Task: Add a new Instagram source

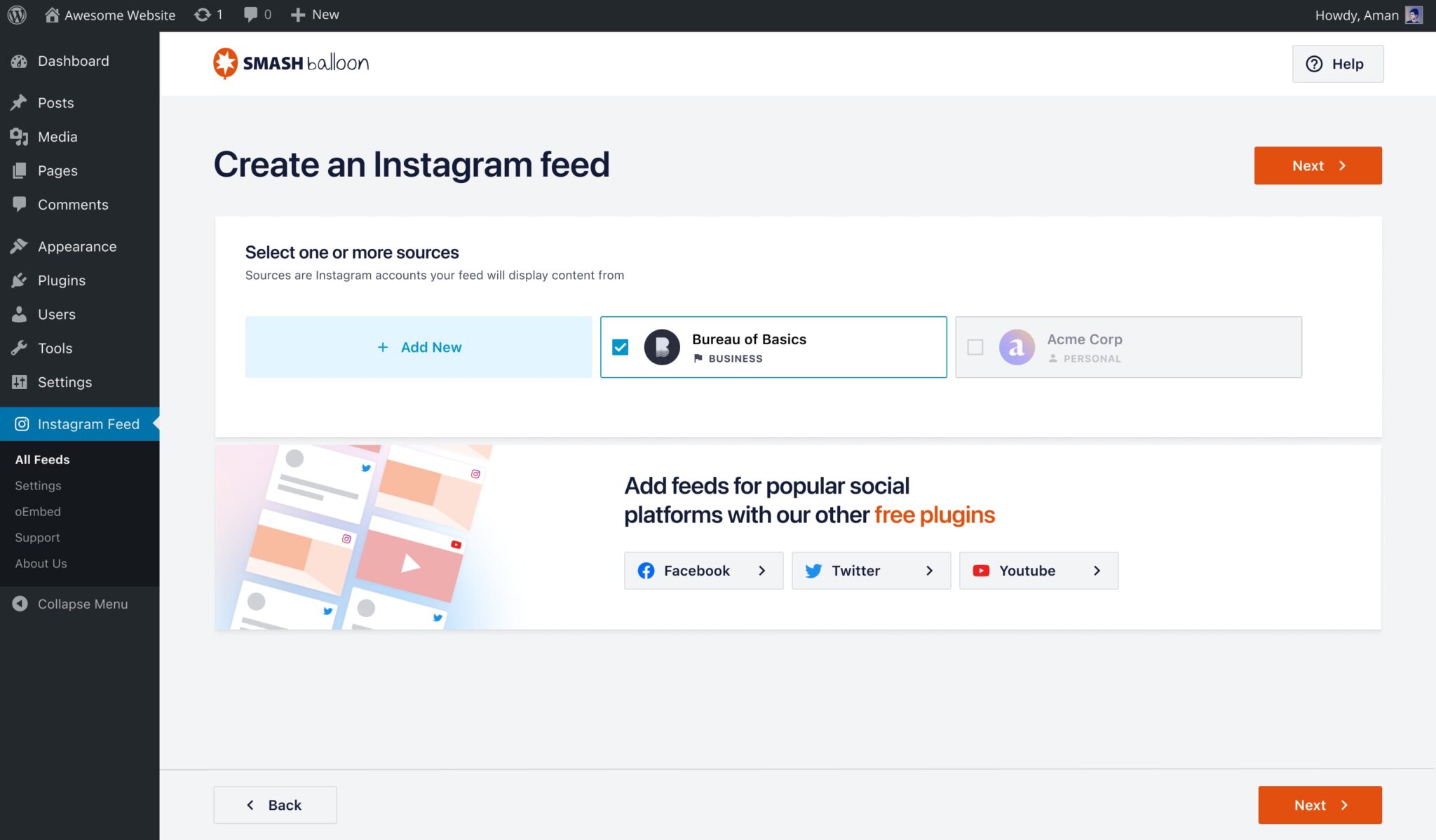Action: pos(419,347)
